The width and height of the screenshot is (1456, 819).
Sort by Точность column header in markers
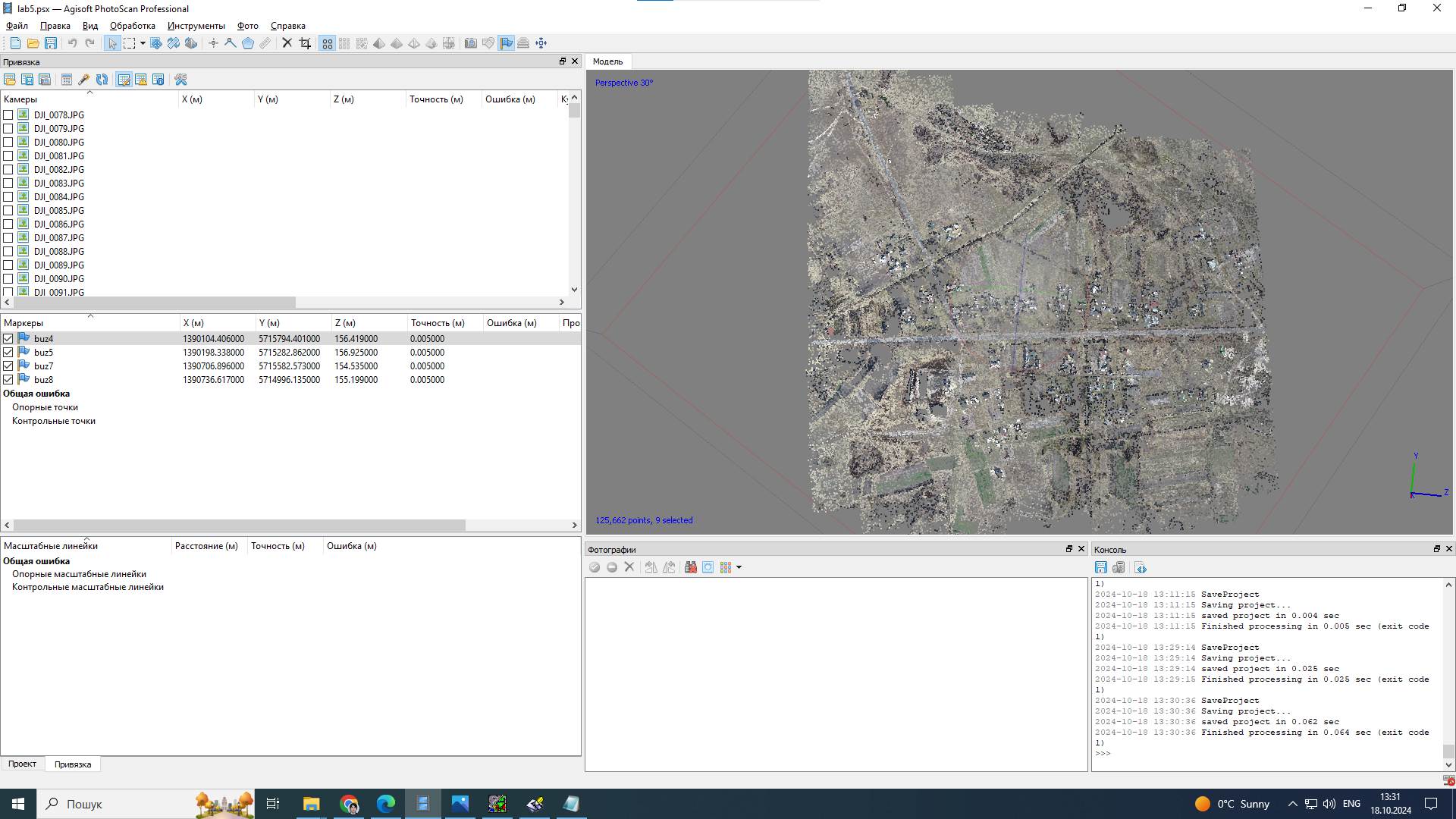437,323
